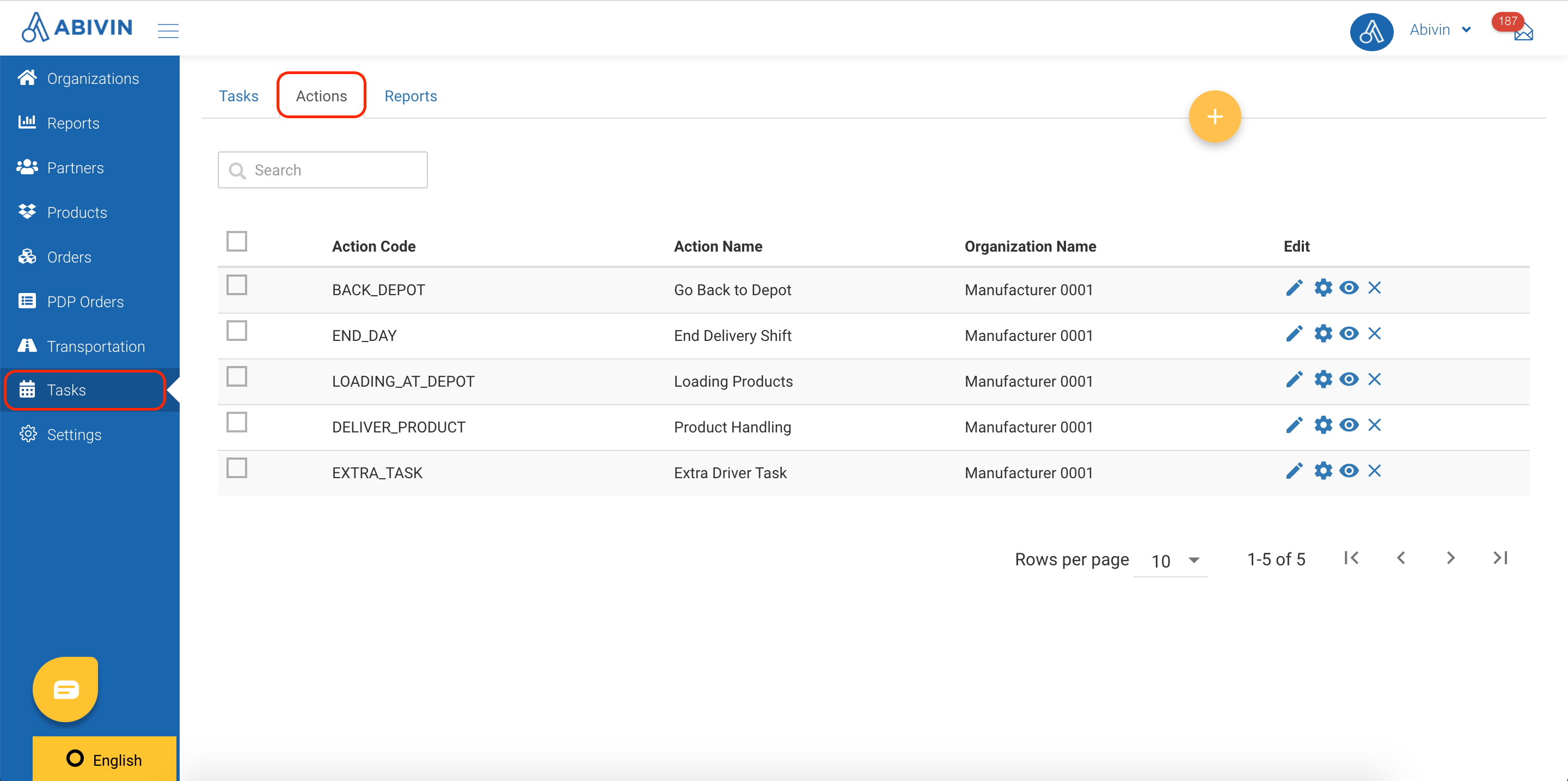Expand the Abivin account dropdown
The height and width of the screenshot is (781, 1568).
[x=1440, y=30]
